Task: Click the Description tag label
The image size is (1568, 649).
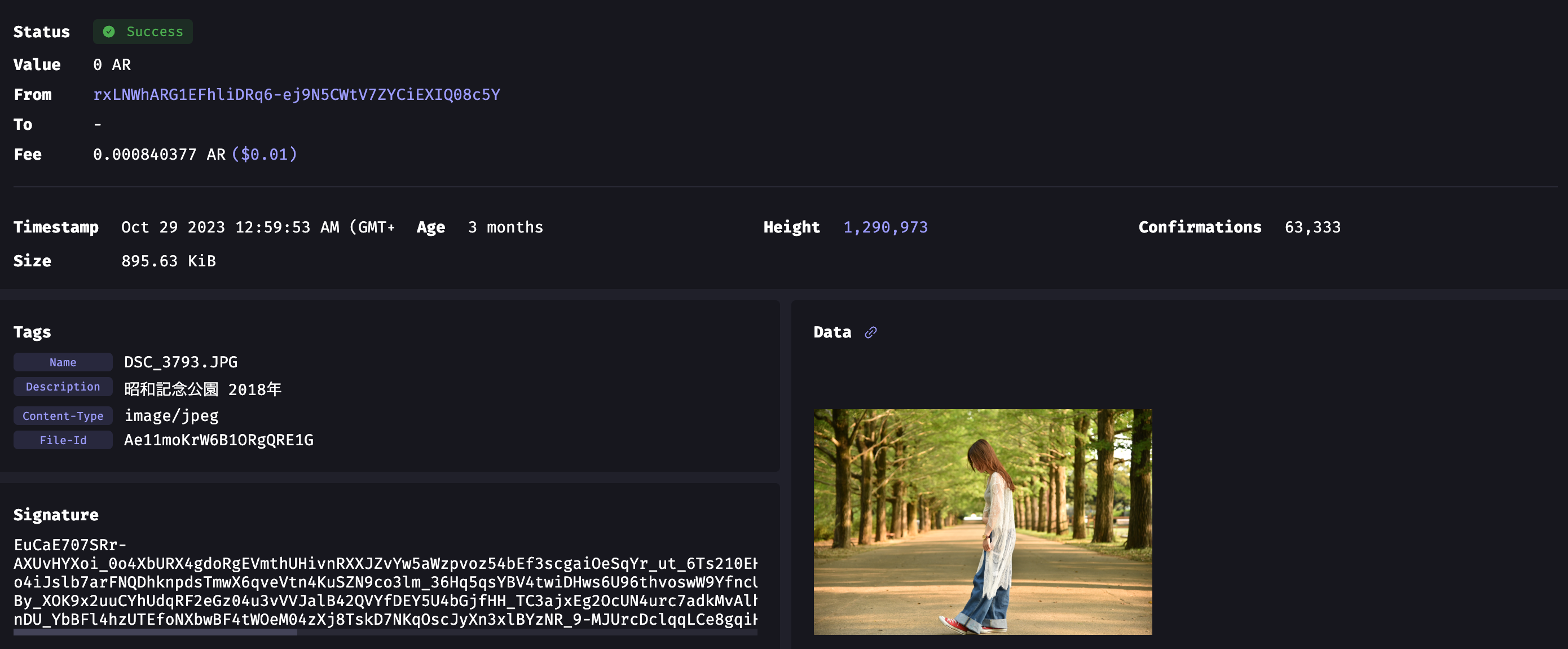Action: pos(63,387)
